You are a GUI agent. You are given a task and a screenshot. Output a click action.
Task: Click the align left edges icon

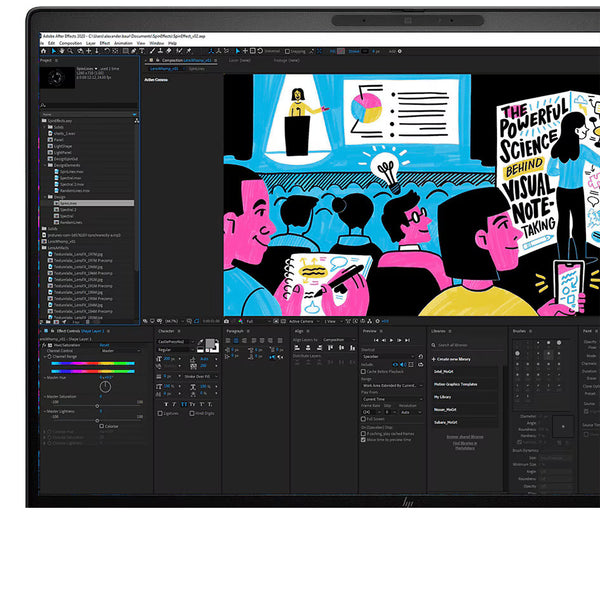[297, 348]
